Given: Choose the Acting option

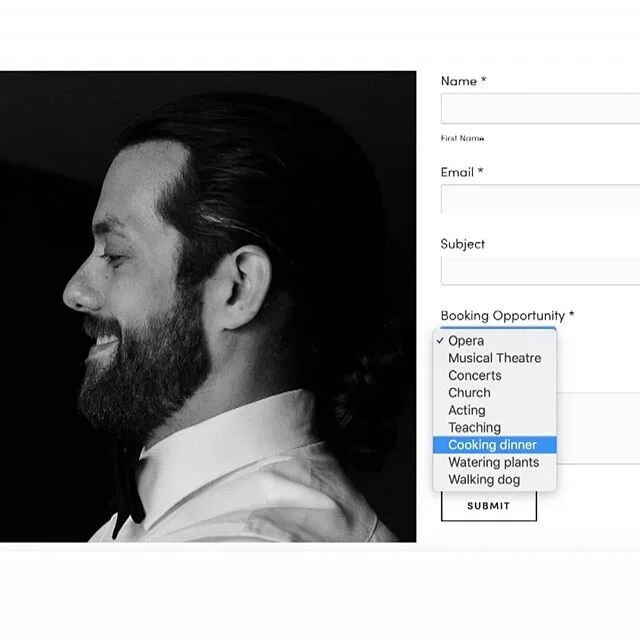Looking at the screenshot, I should point(494,410).
